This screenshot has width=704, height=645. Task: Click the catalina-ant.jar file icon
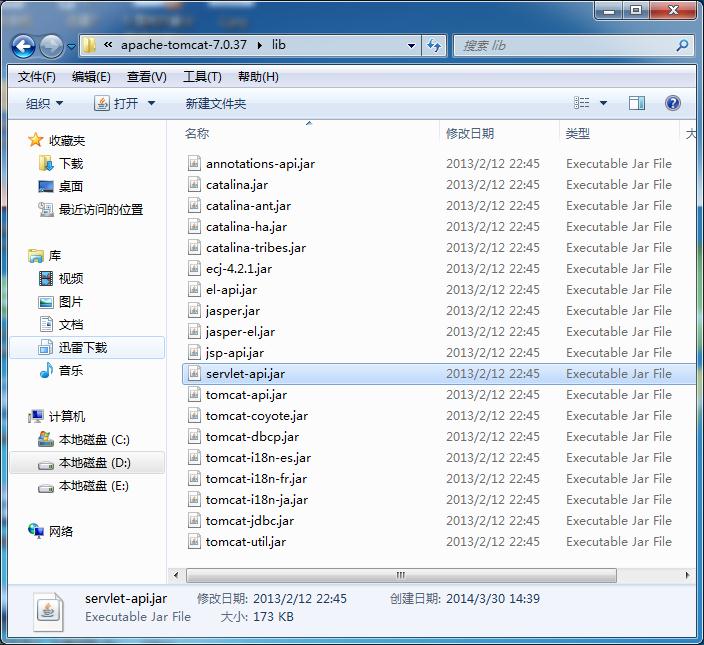[194, 206]
